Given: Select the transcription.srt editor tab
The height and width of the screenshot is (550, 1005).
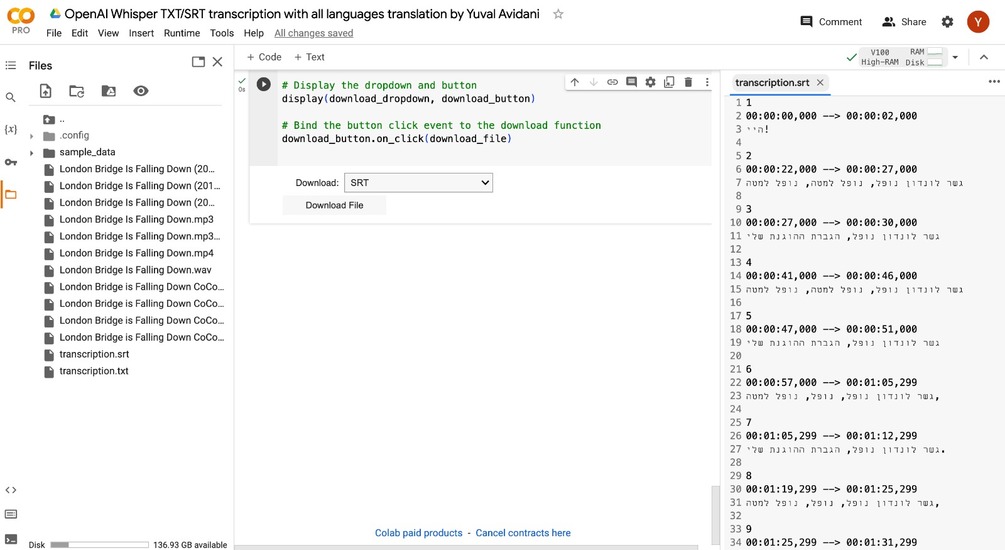Looking at the screenshot, I should [x=772, y=83].
